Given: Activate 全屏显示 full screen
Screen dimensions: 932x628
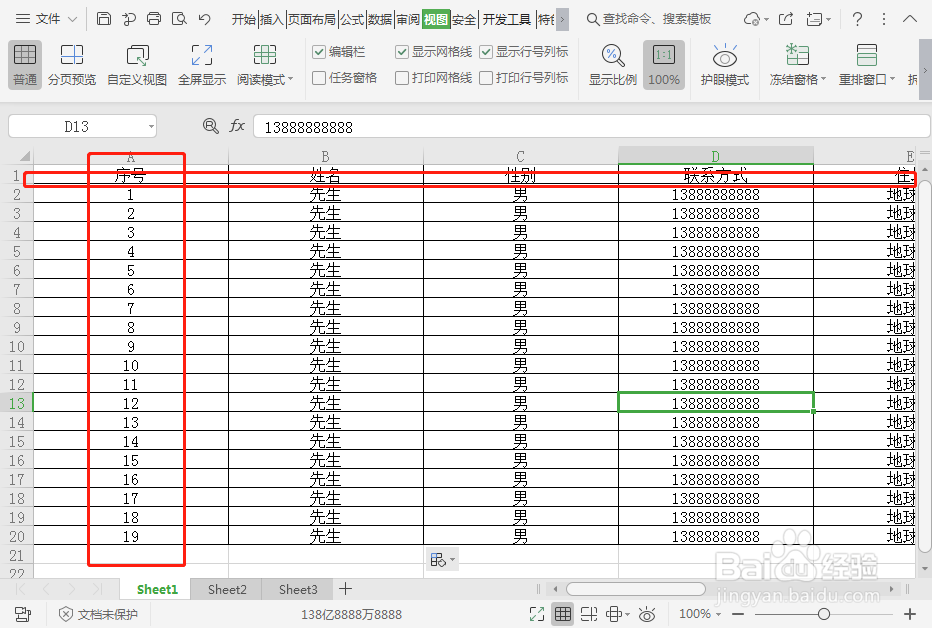Looking at the screenshot, I should click(x=202, y=65).
